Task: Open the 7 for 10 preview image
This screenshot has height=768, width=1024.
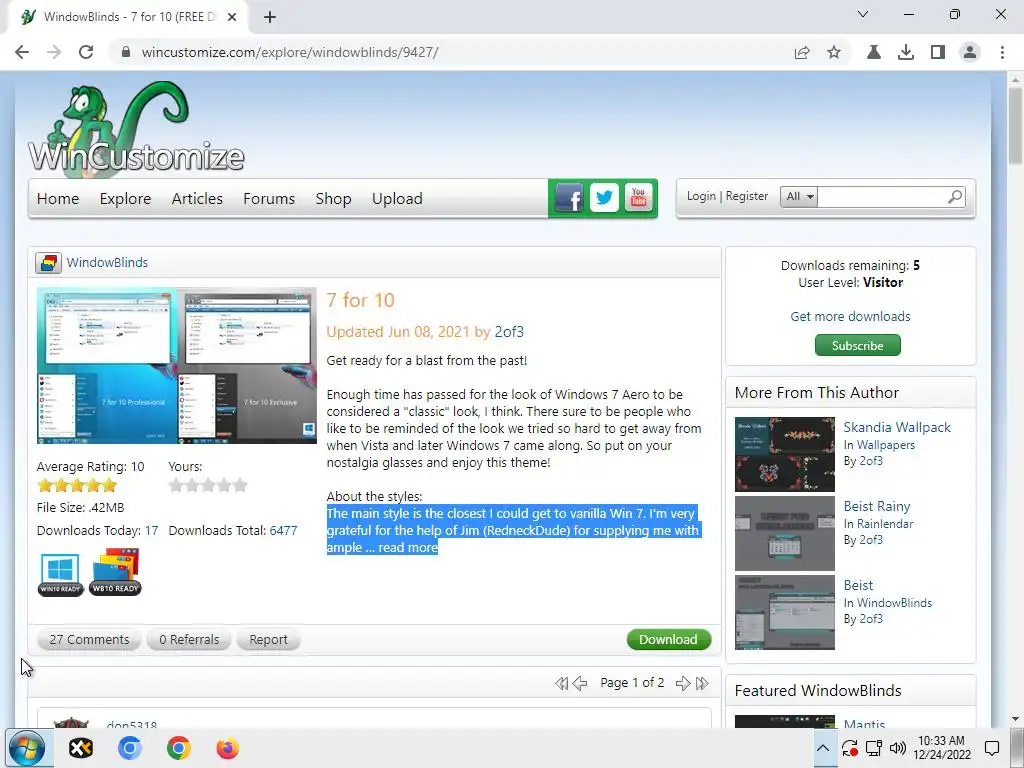Action: (x=176, y=366)
